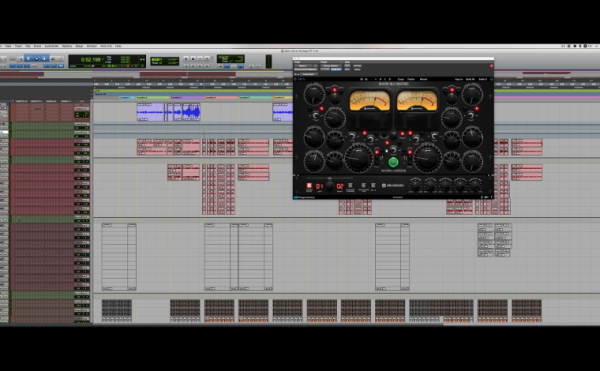Select the first blue audio clip on top track
This screenshot has width=600, height=371.
click(x=151, y=112)
